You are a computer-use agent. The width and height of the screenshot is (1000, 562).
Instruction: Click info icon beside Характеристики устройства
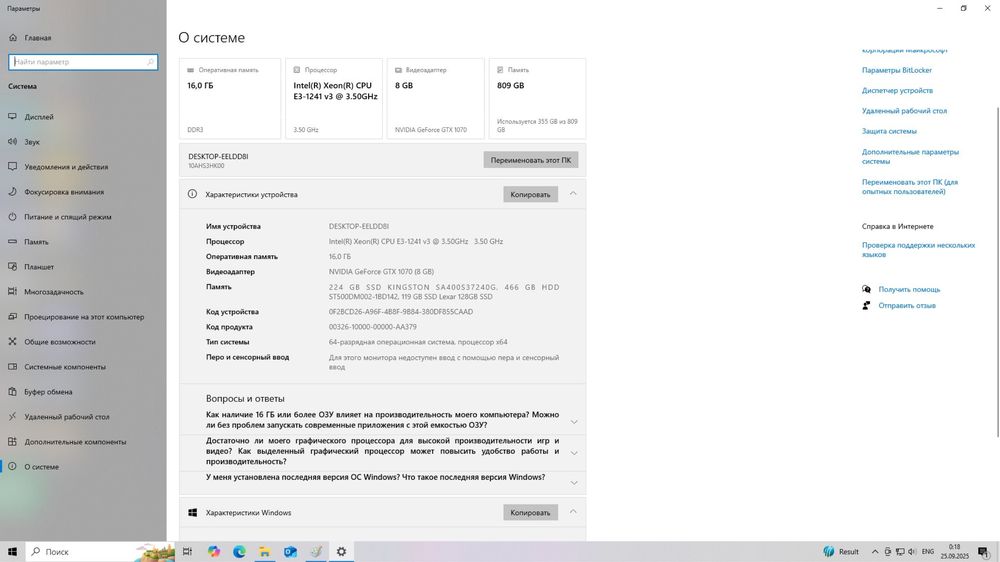192,194
